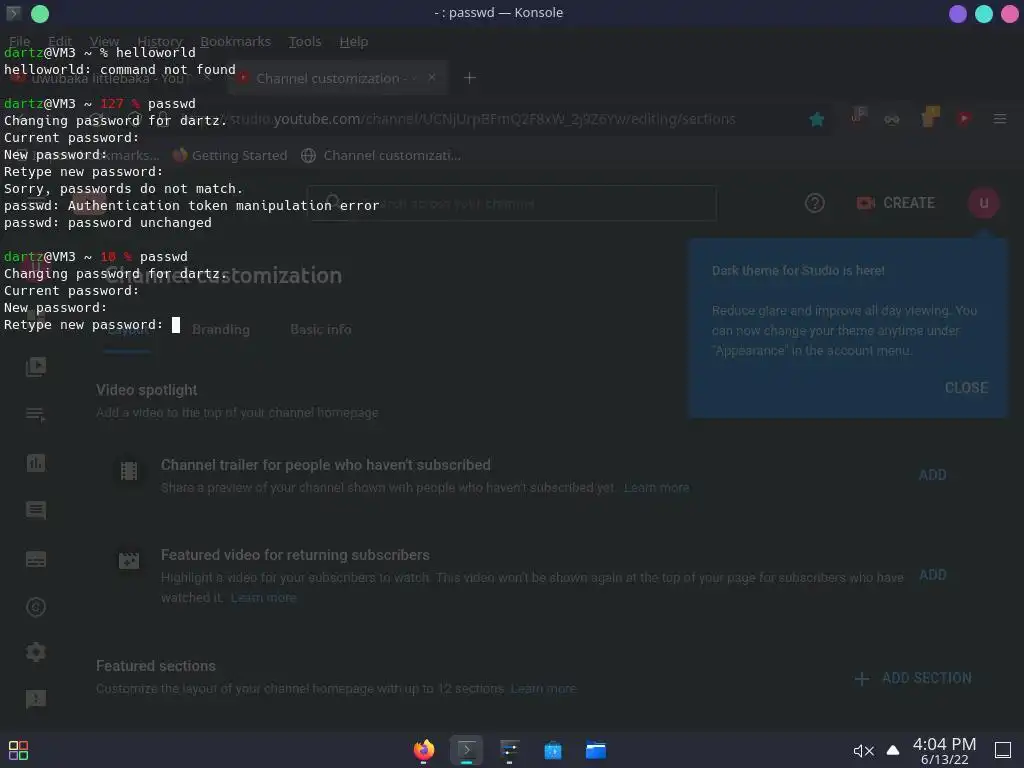Open Settings gear in YouTube Studio sidebar
Screen dimensions: 1024x768
click(36, 652)
